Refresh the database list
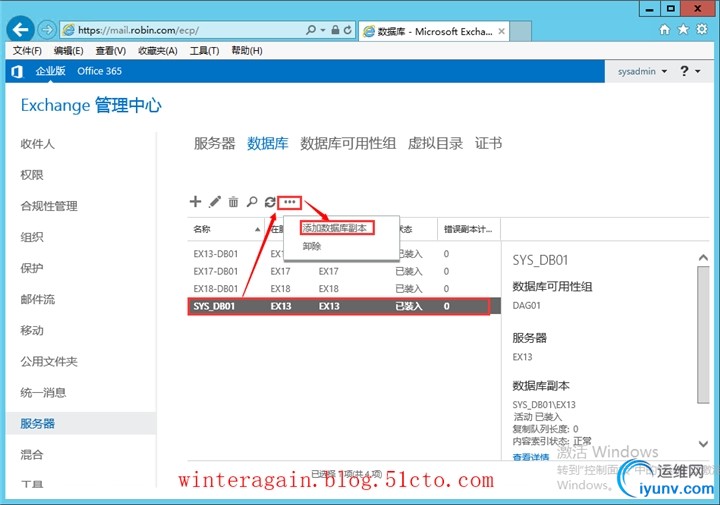720x505 pixels. pos(270,202)
